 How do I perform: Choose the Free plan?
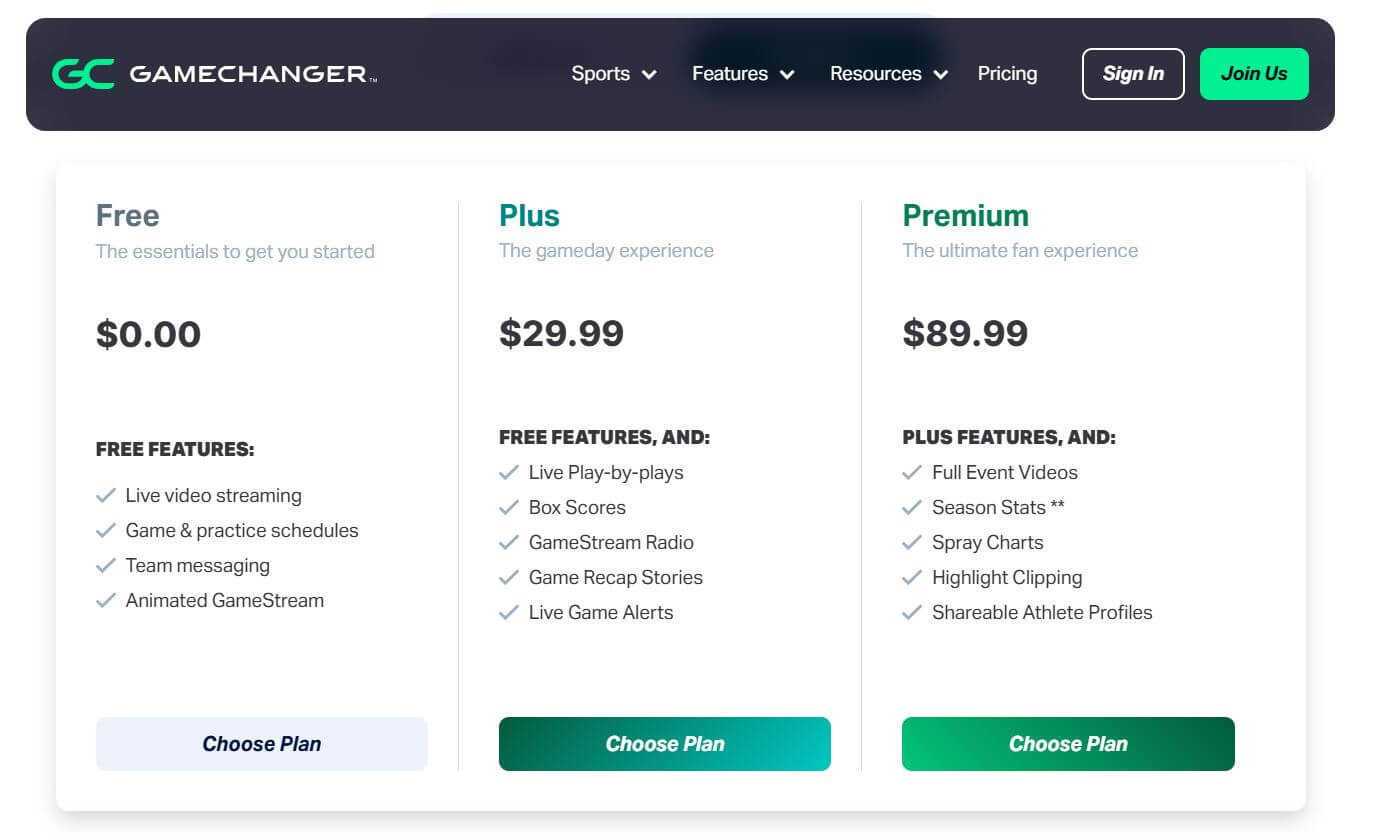tap(261, 743)
